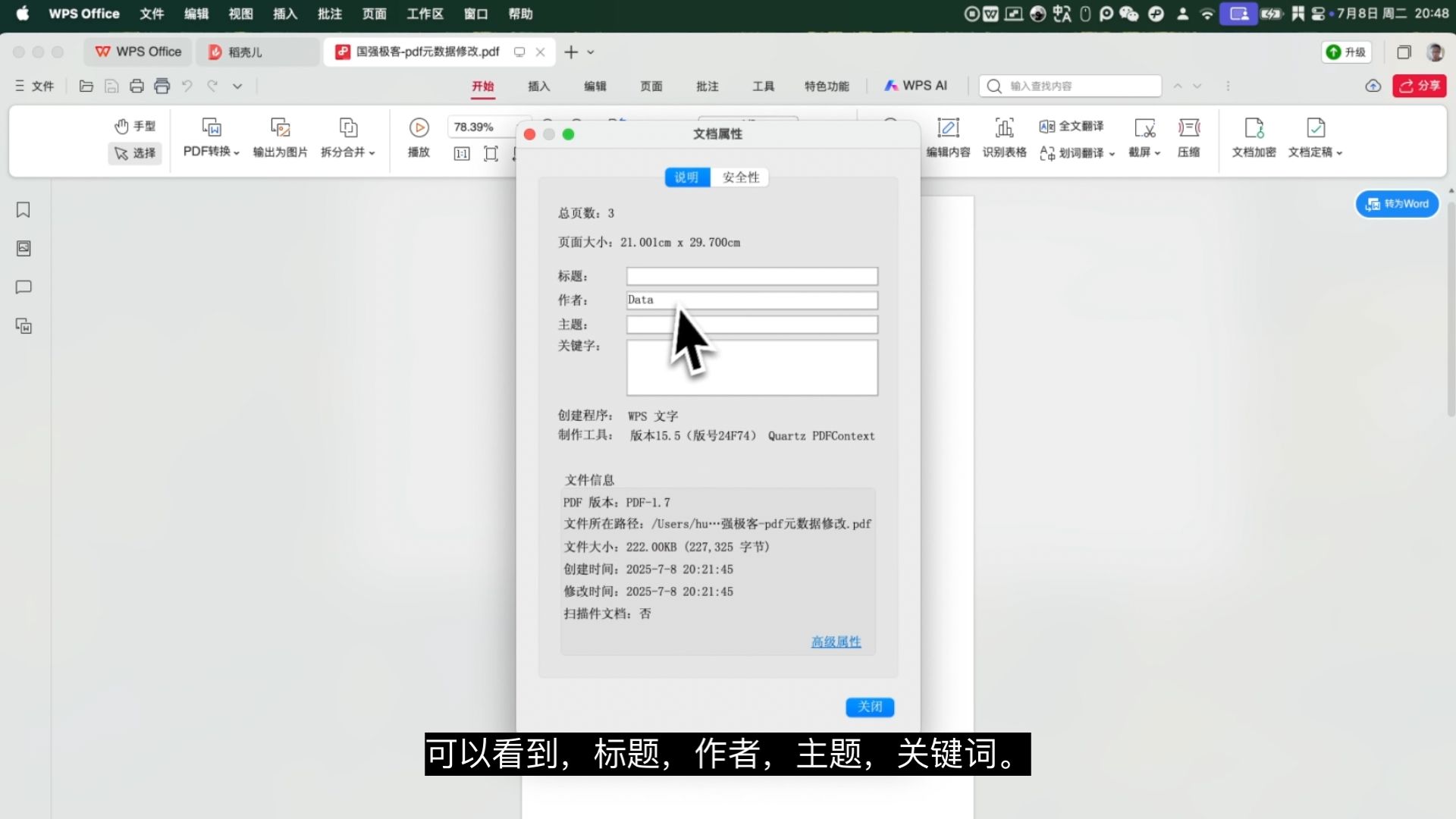Click the 关键字 keywords text area

pyautogui.click(x=752, y=368)
